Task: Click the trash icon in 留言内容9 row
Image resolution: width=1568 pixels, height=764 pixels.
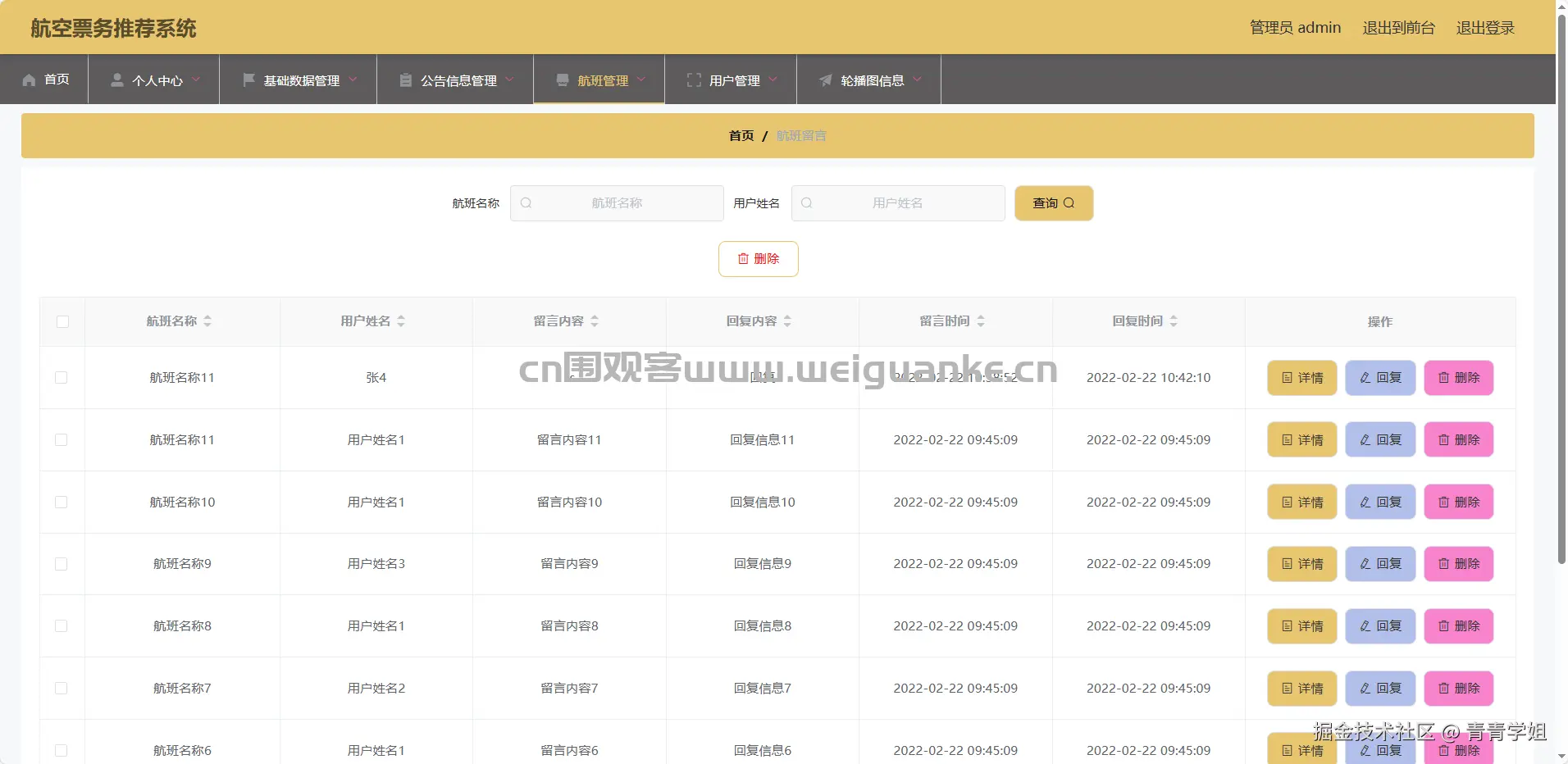Action: [x=1443, y=564]
